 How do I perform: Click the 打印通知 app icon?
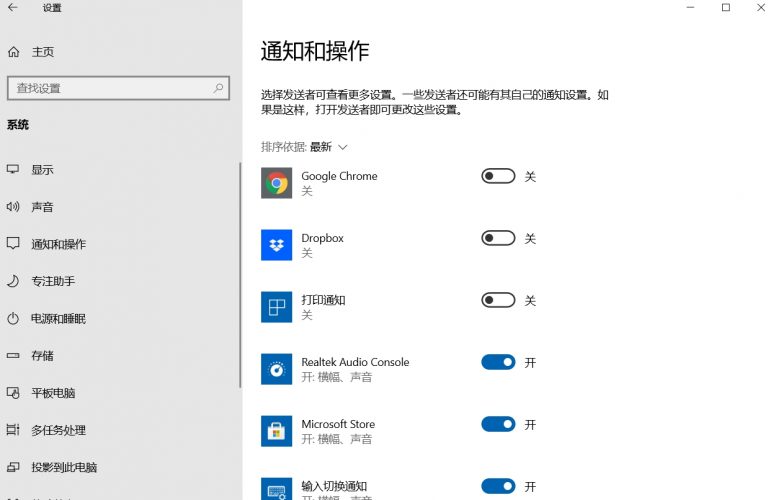coord(276,307)
